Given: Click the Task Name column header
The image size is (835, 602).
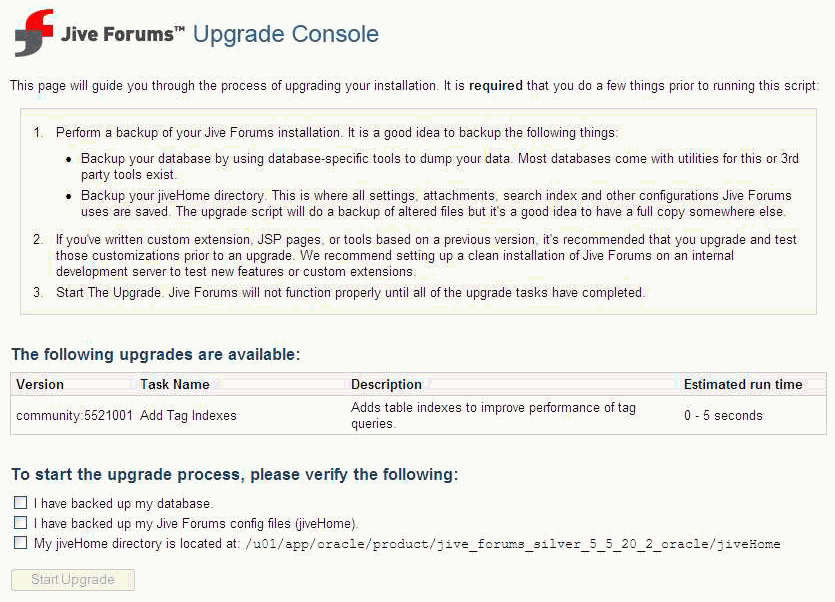Looking at the screenshot, I should tap(173, 384).
